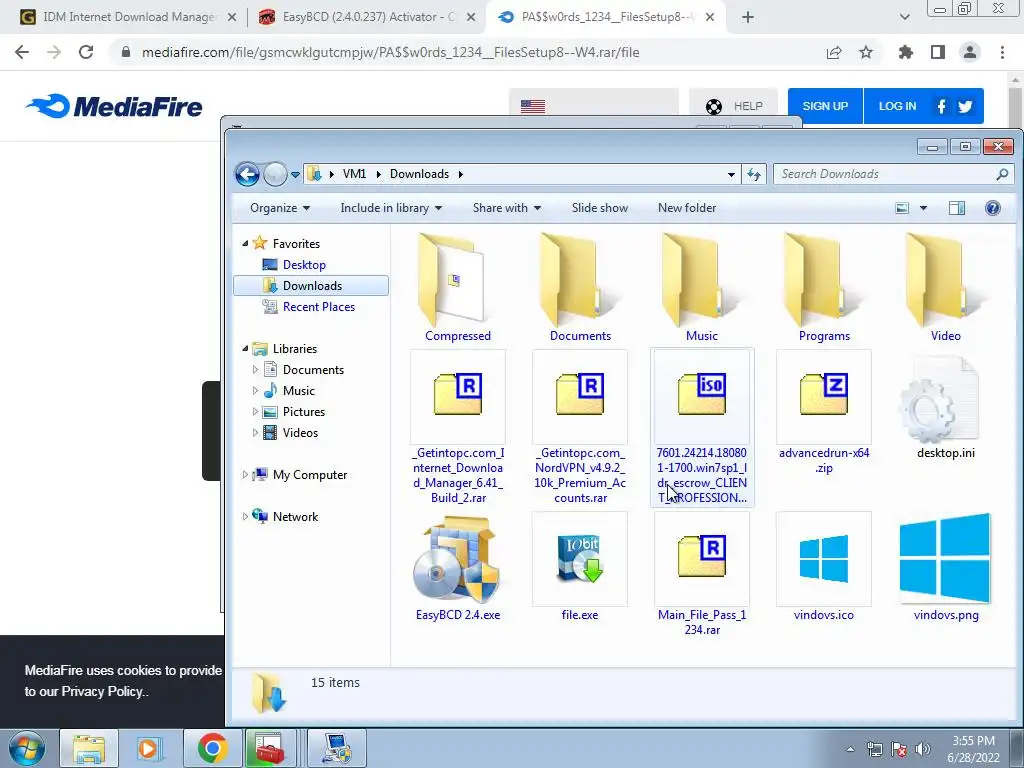1024x768 pixels.
Task: Select Desktop under Favorites
Action: point(304,264)
